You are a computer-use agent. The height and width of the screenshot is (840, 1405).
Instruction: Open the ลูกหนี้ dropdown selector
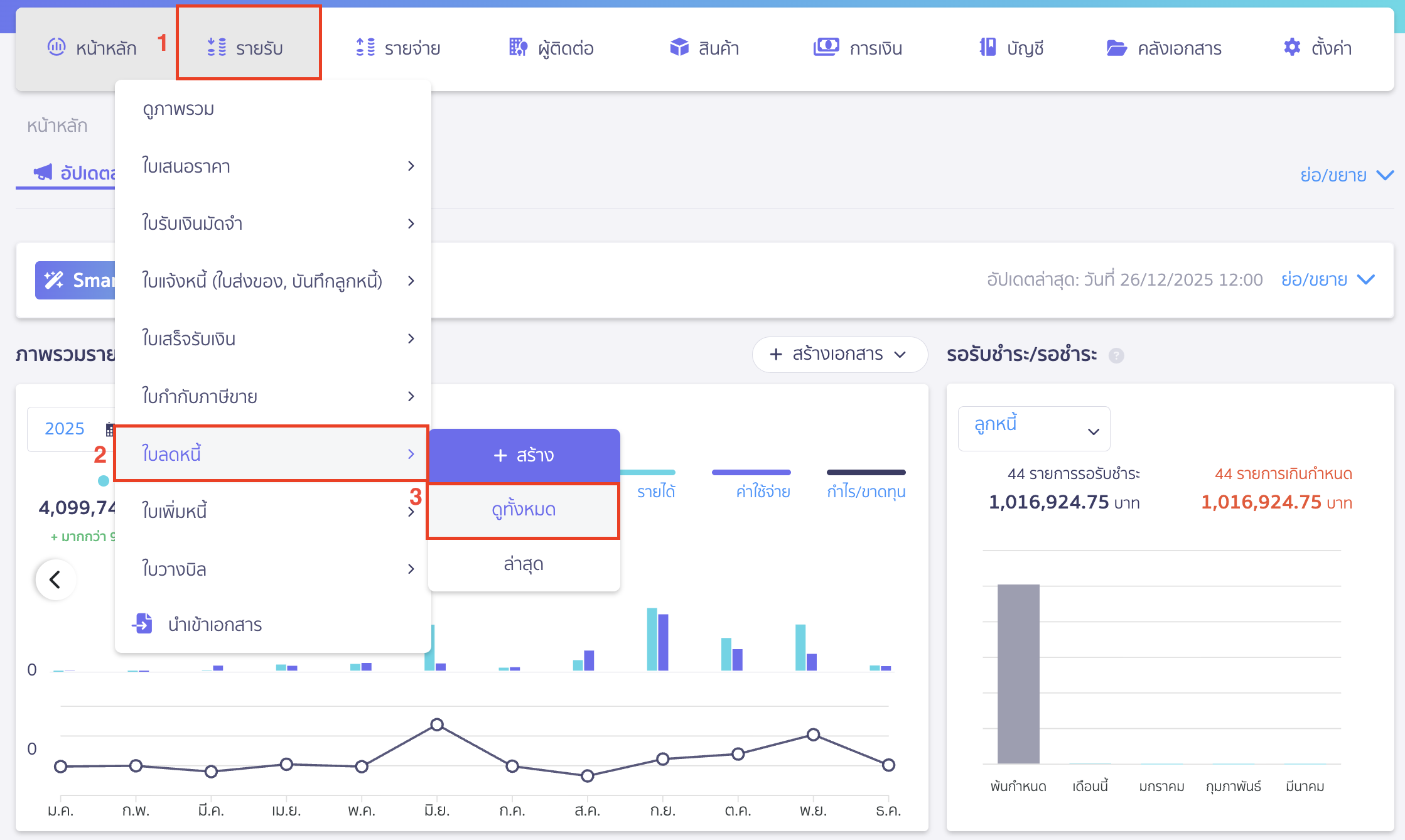click(1033, 429)
